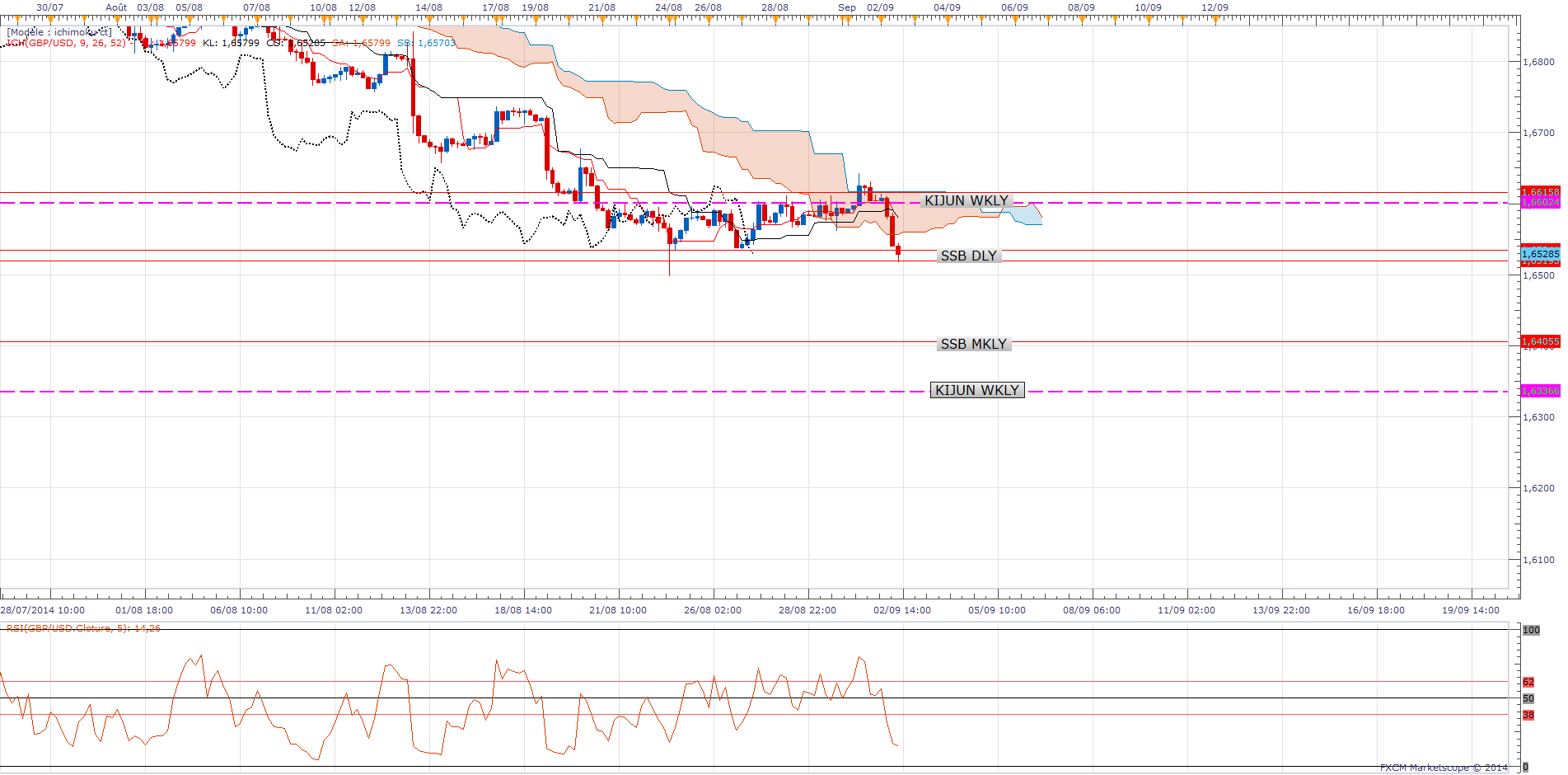Click the SB: 1,65703 legend value
Screen dimensions: 1568x775
(x=426, y=43)
